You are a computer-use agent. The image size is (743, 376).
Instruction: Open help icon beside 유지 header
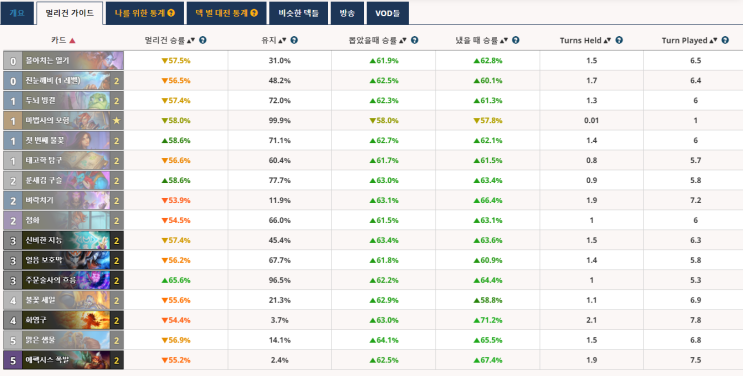(294, 40)
